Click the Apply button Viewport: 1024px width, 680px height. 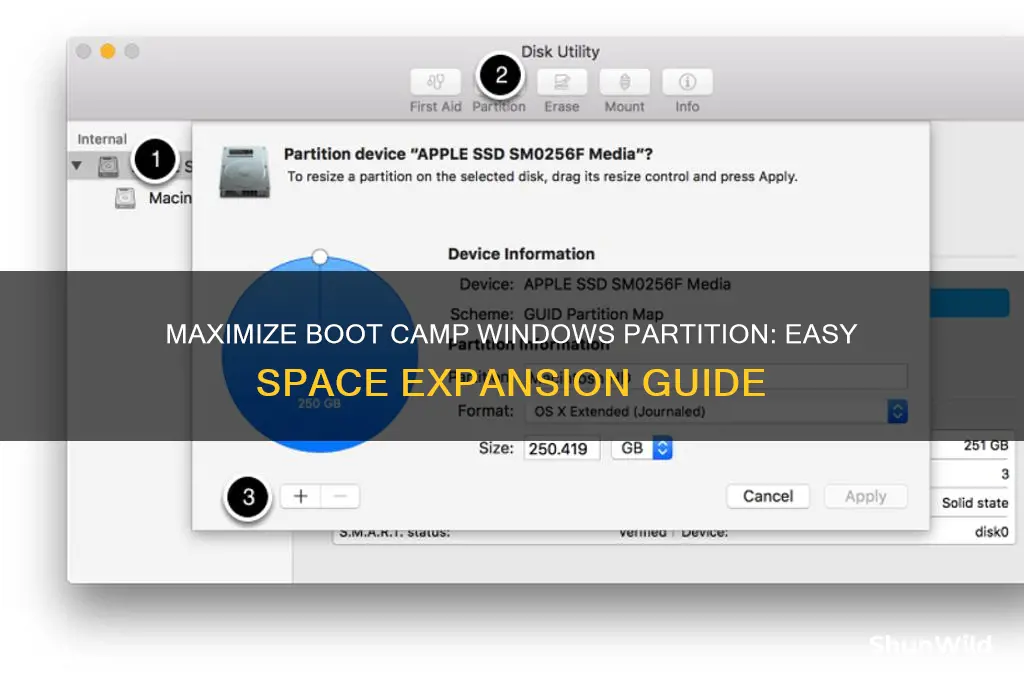pyautogui.click(x=865, y=496)
